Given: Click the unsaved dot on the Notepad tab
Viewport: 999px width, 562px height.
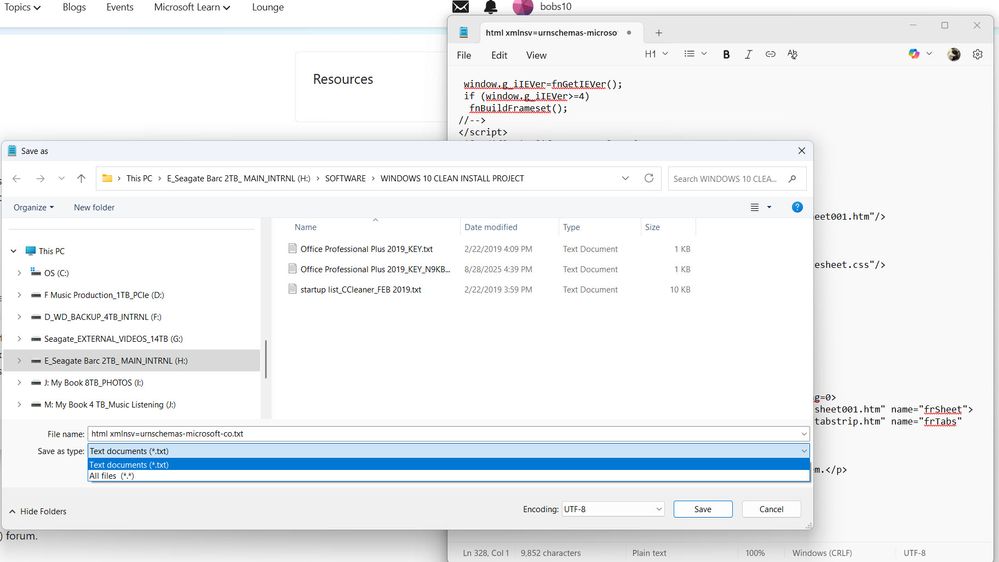Looking at the screenshot, I should [629, 32].
